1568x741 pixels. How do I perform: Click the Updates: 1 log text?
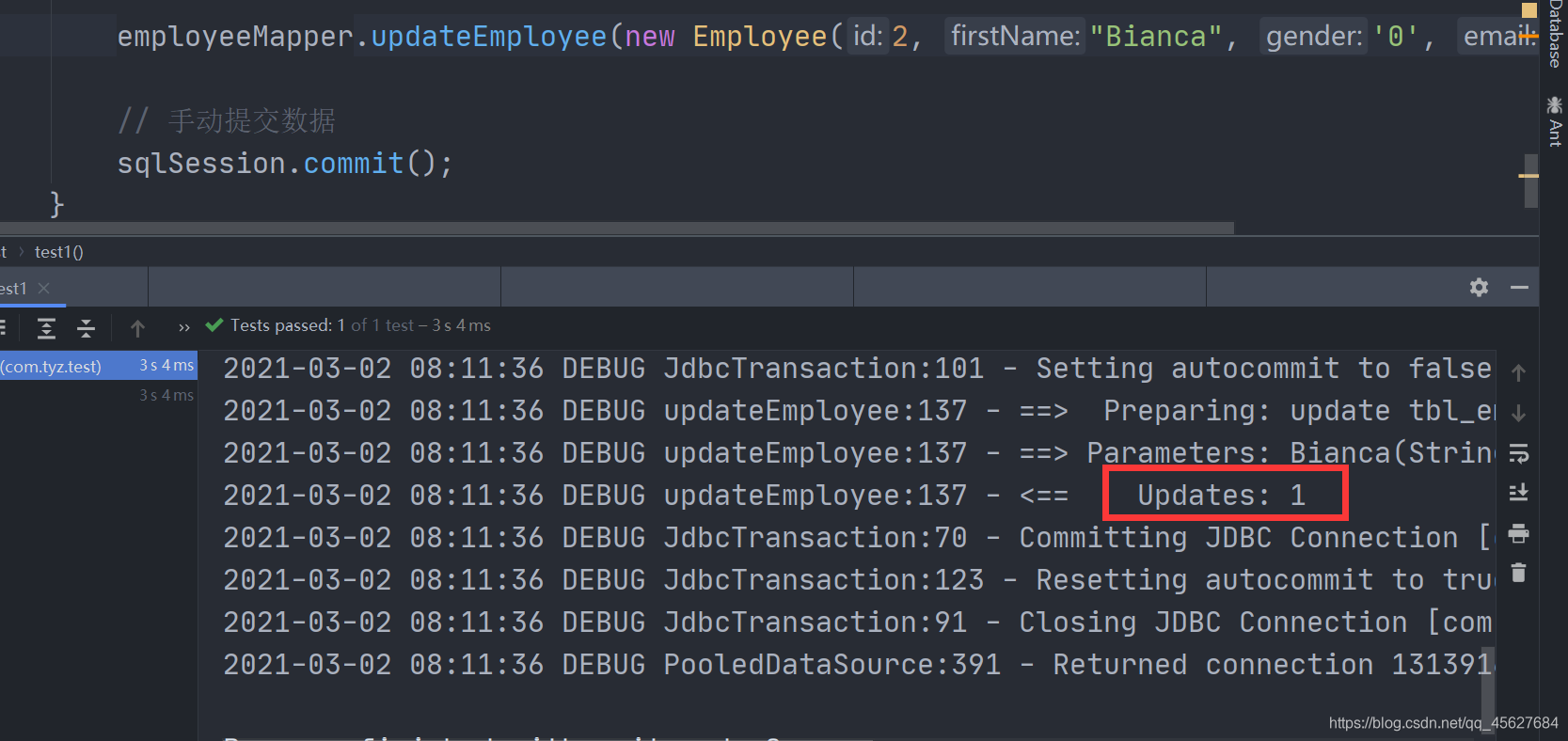1222,496
